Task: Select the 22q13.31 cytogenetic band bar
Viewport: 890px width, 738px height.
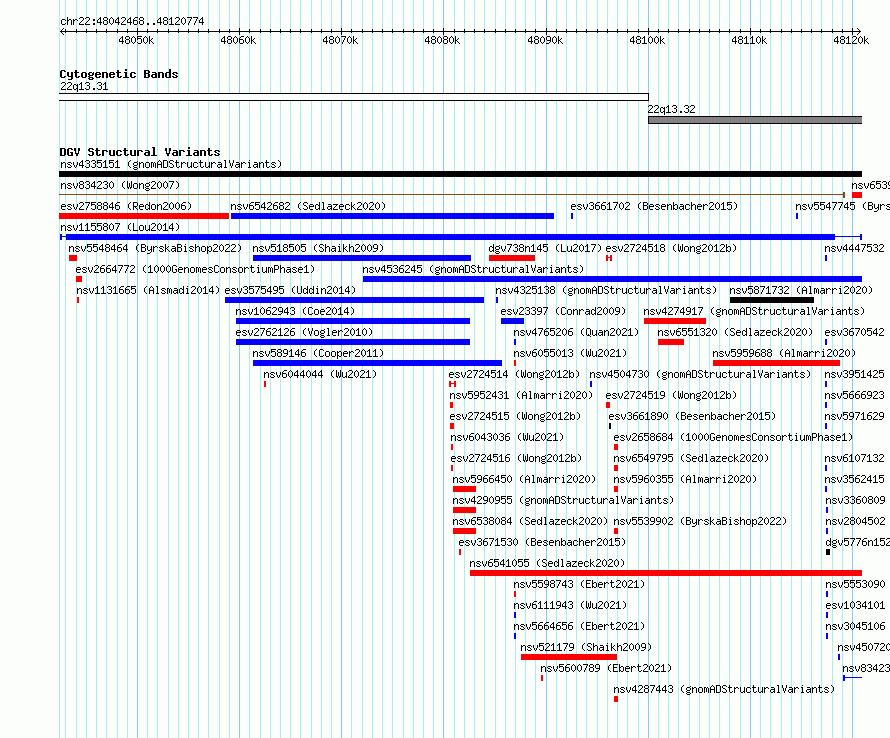Action: [354, 97]
